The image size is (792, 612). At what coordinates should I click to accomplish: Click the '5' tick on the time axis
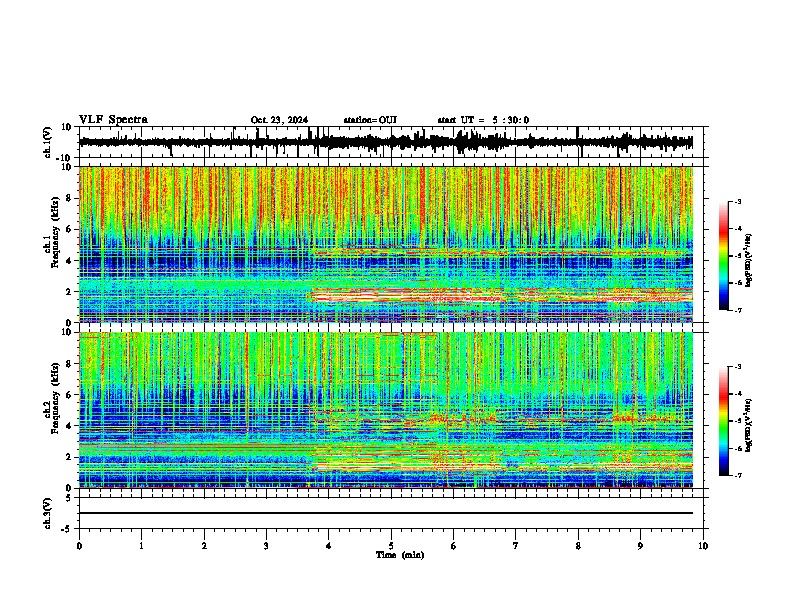pos(391,546)
